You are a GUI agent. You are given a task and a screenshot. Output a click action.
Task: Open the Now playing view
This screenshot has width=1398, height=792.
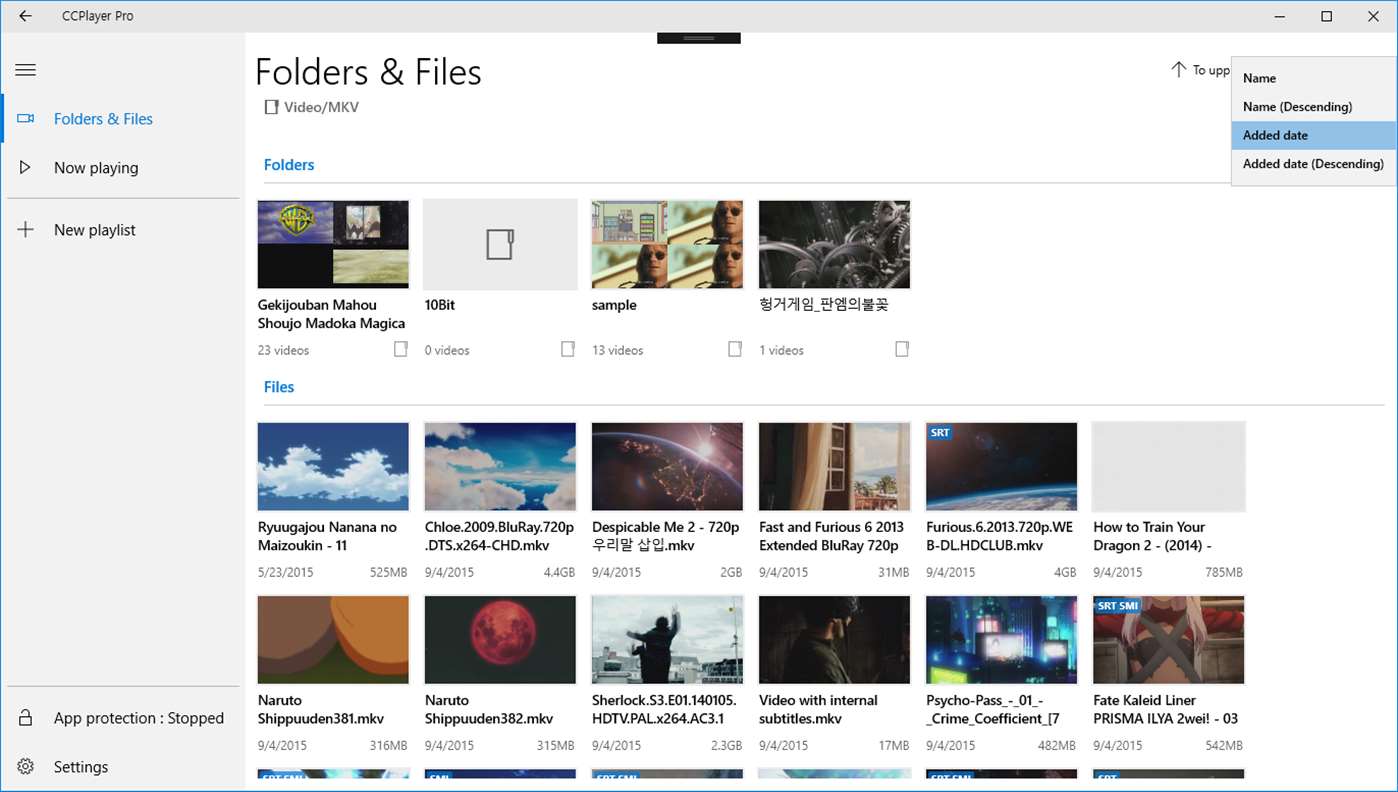click(96, 167)
